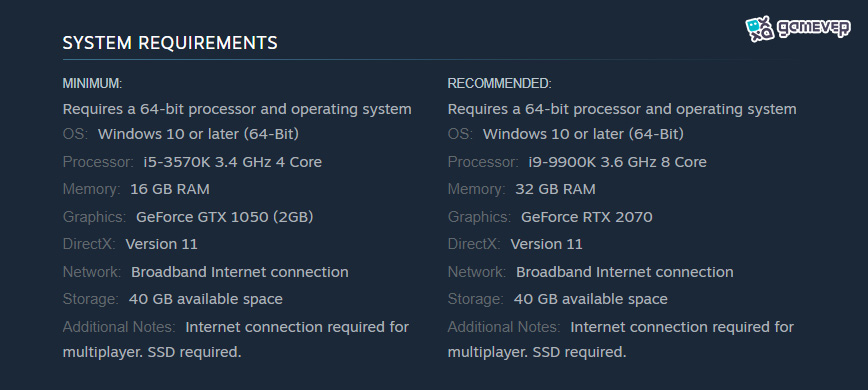Screen dimensions: 868x390
Task: Click the gamevep watermark text
Action: [814, 28]
